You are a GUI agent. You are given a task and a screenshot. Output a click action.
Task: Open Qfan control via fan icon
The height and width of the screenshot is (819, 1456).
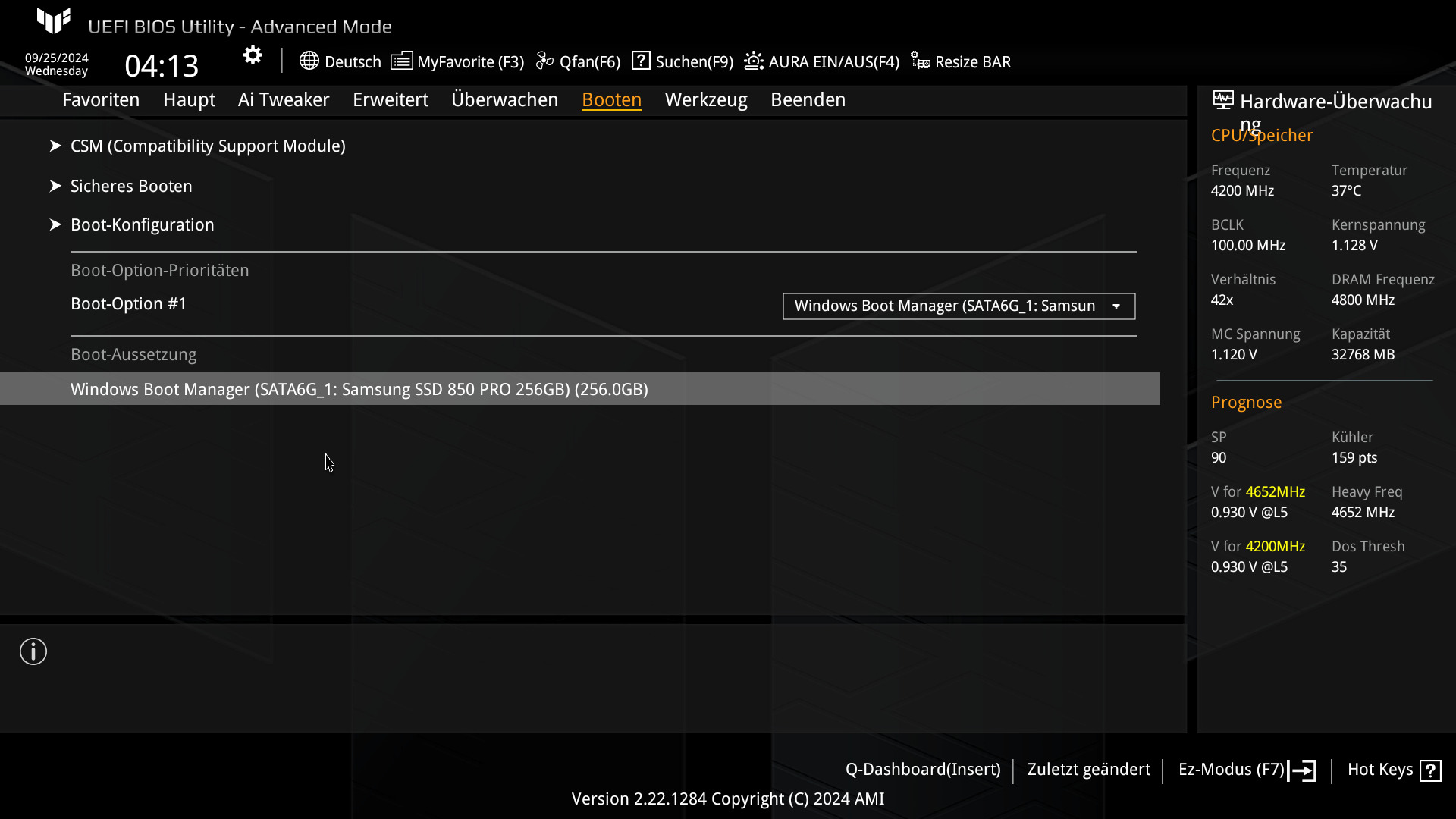point(544,61)
